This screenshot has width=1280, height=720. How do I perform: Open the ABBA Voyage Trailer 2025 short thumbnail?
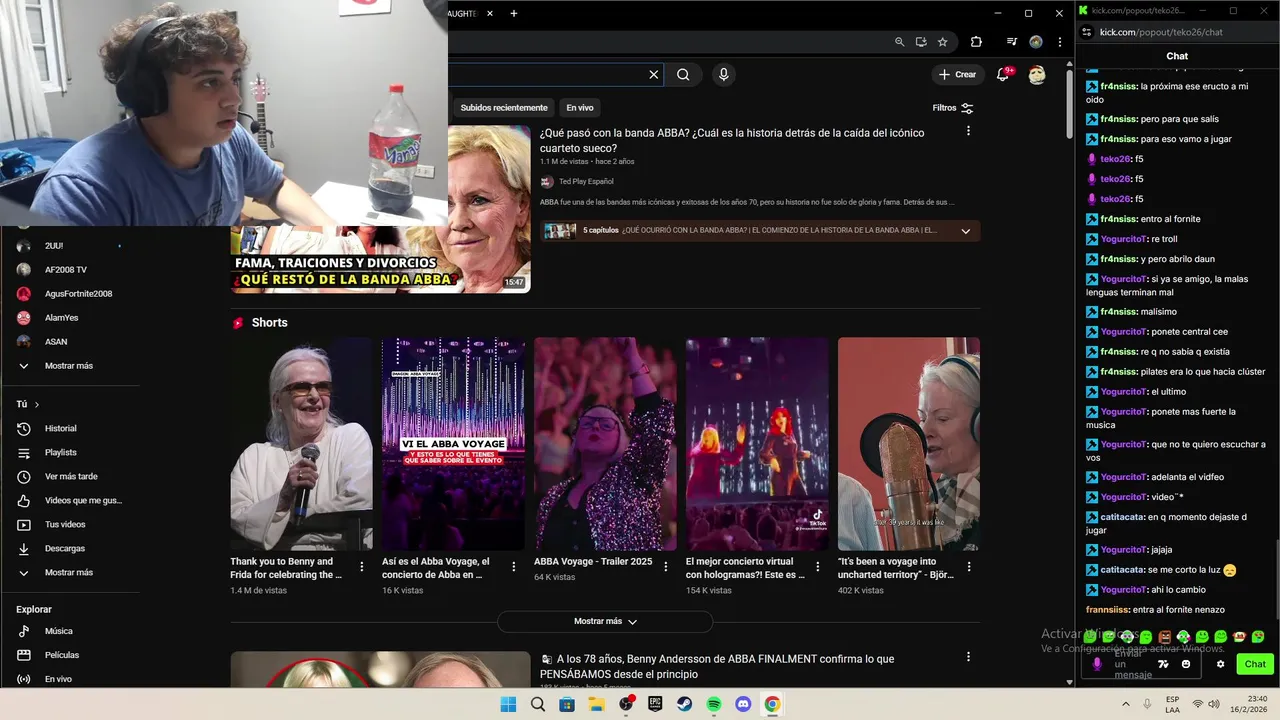click(x=605, y=444)
